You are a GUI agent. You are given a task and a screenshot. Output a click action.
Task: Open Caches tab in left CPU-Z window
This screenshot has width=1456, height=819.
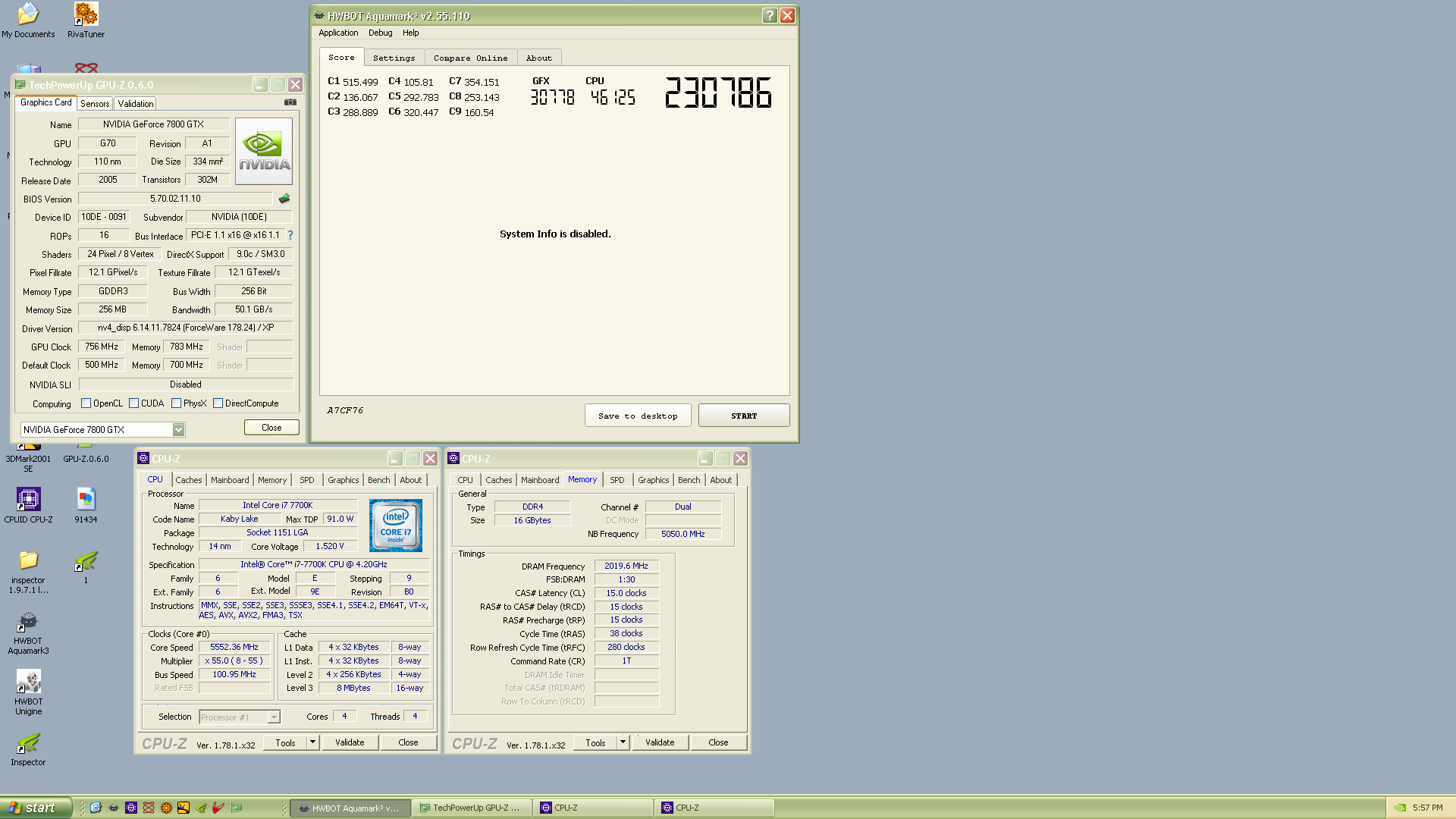(189, 480)
